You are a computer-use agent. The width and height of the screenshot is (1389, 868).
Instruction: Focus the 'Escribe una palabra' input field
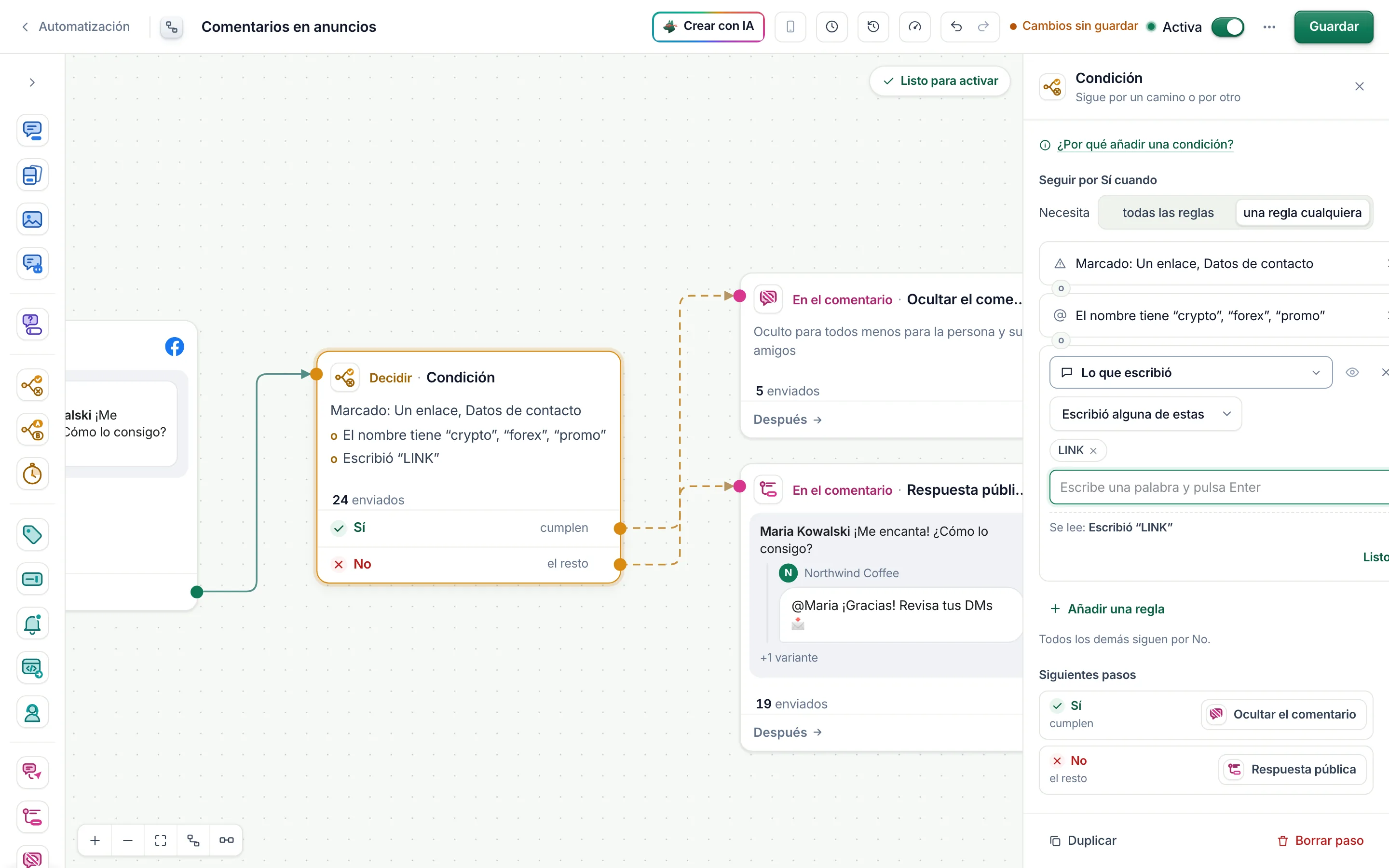click(x=1219, y=488)
